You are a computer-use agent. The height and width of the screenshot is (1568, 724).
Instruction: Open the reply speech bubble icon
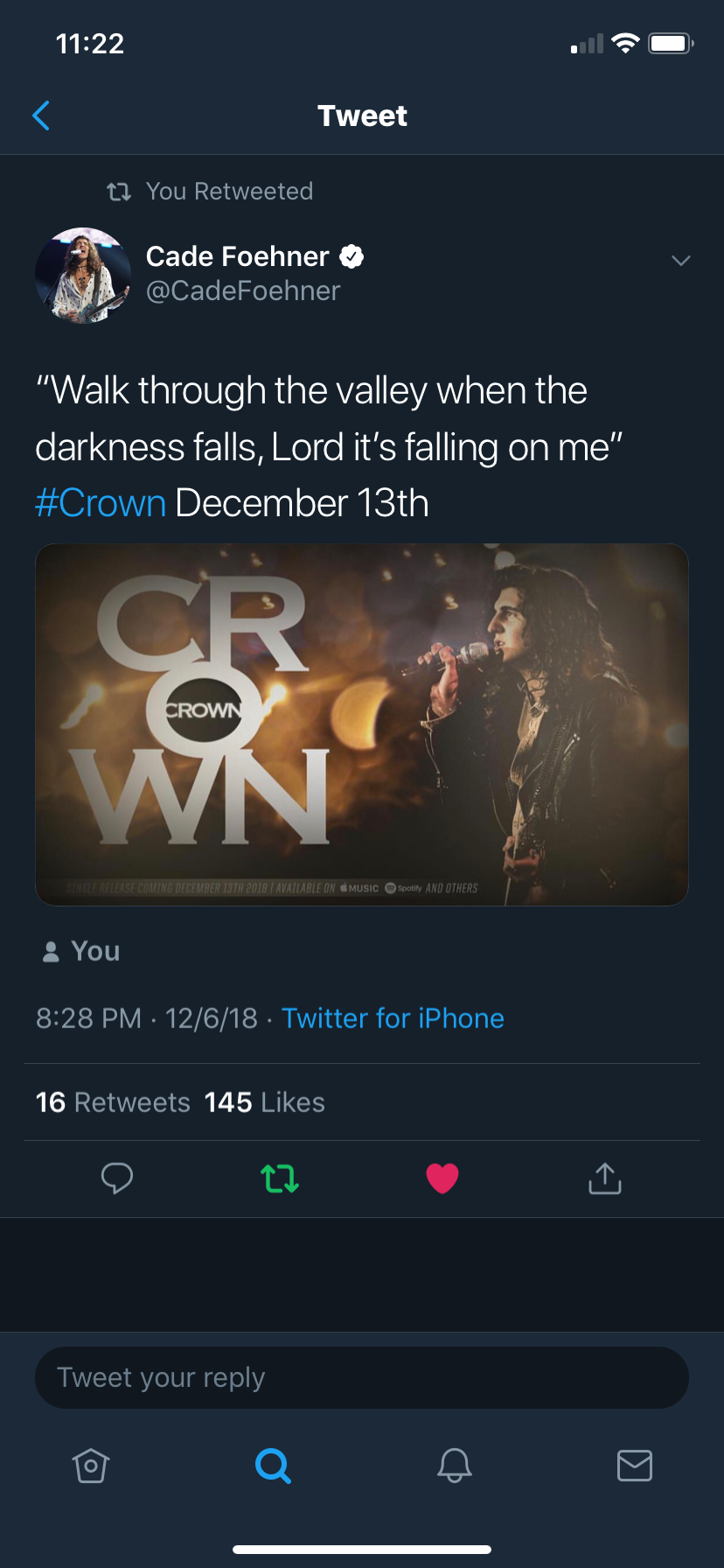tap(117, 1178)
